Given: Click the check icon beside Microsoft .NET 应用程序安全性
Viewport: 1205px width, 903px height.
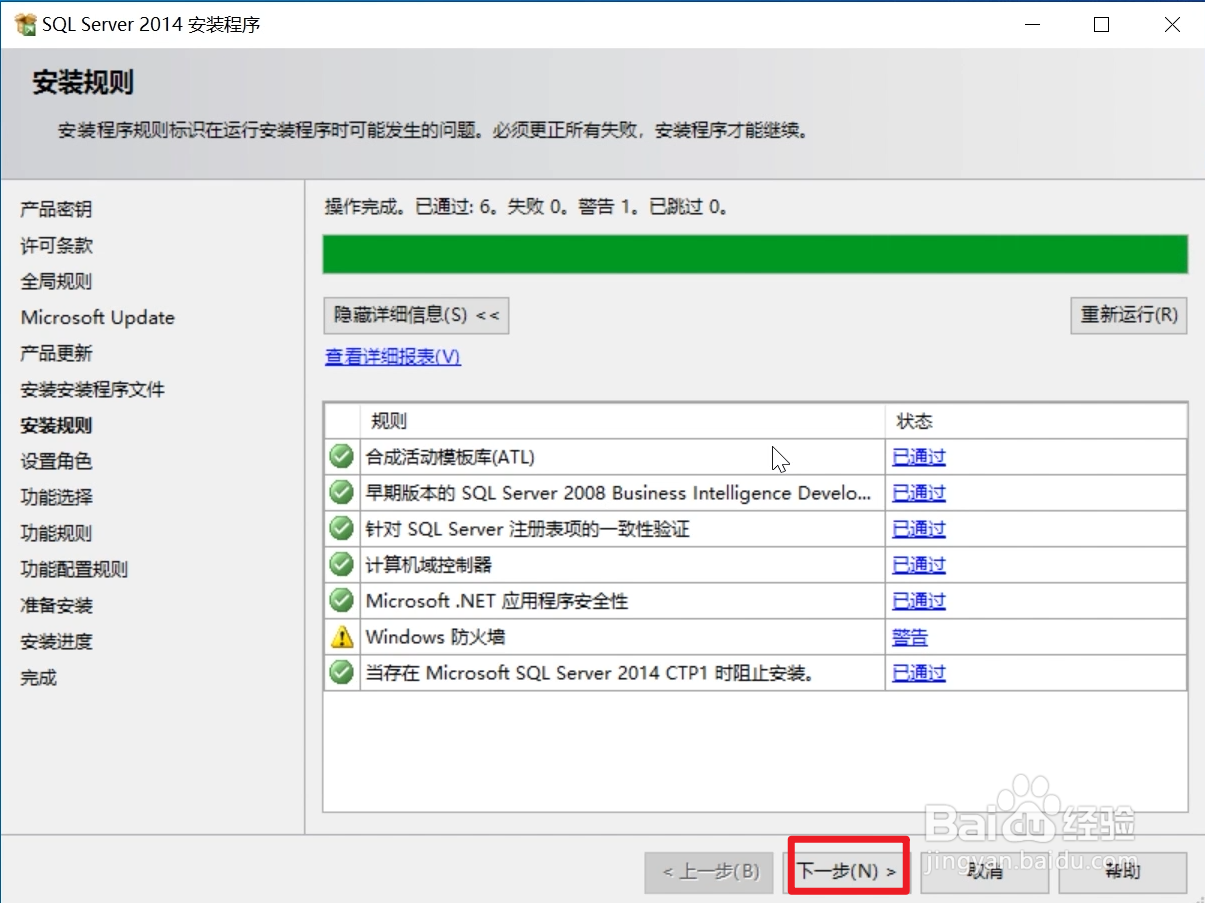Looking at the screenshot, I should 341,600.
